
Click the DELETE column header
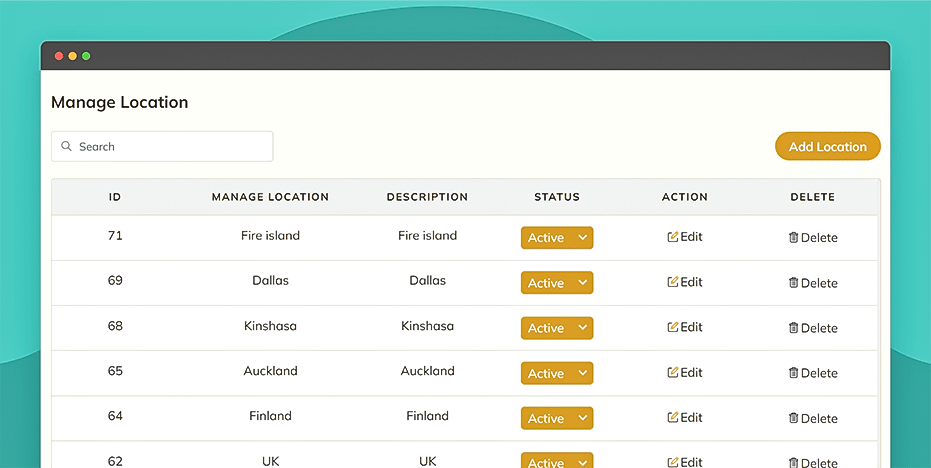click(813, 197)
